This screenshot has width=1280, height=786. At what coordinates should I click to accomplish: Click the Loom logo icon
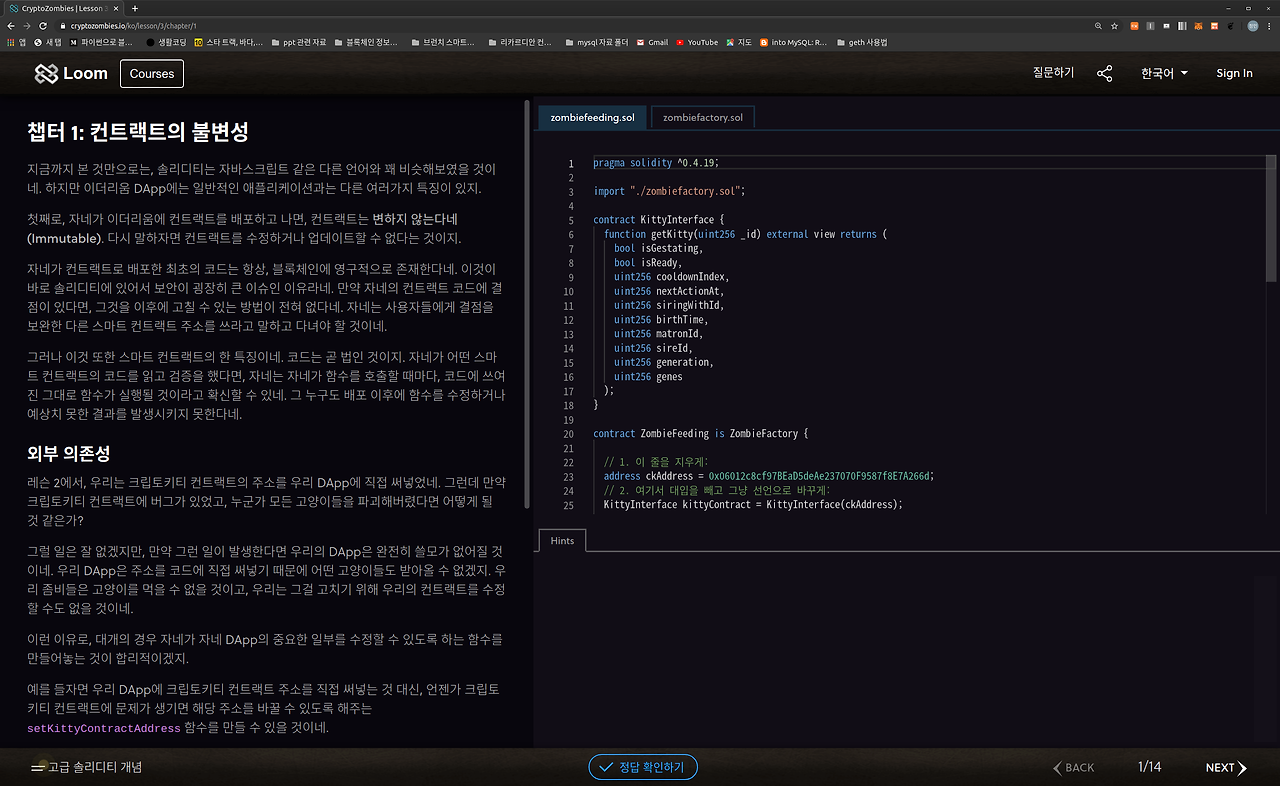[46, 73]
